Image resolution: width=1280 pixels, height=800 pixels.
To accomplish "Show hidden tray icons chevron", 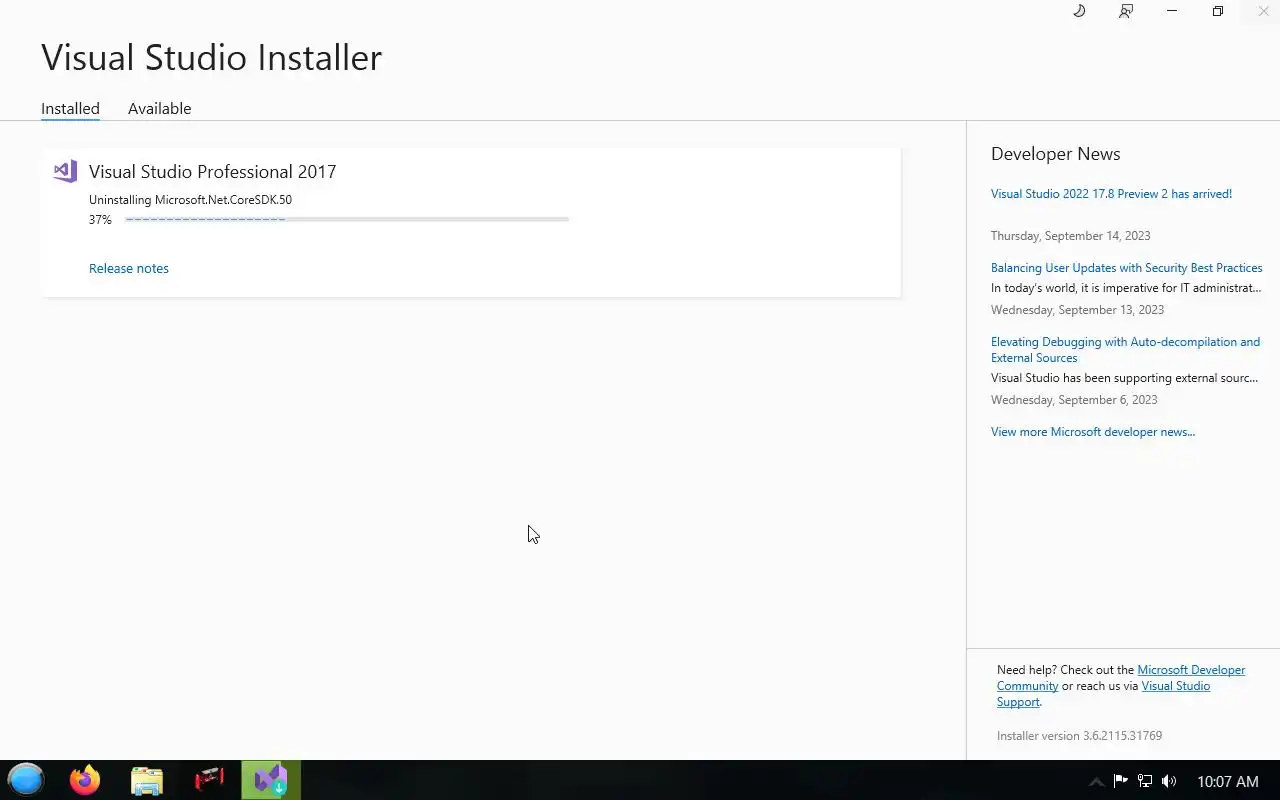I will (x=1096, y=781).
